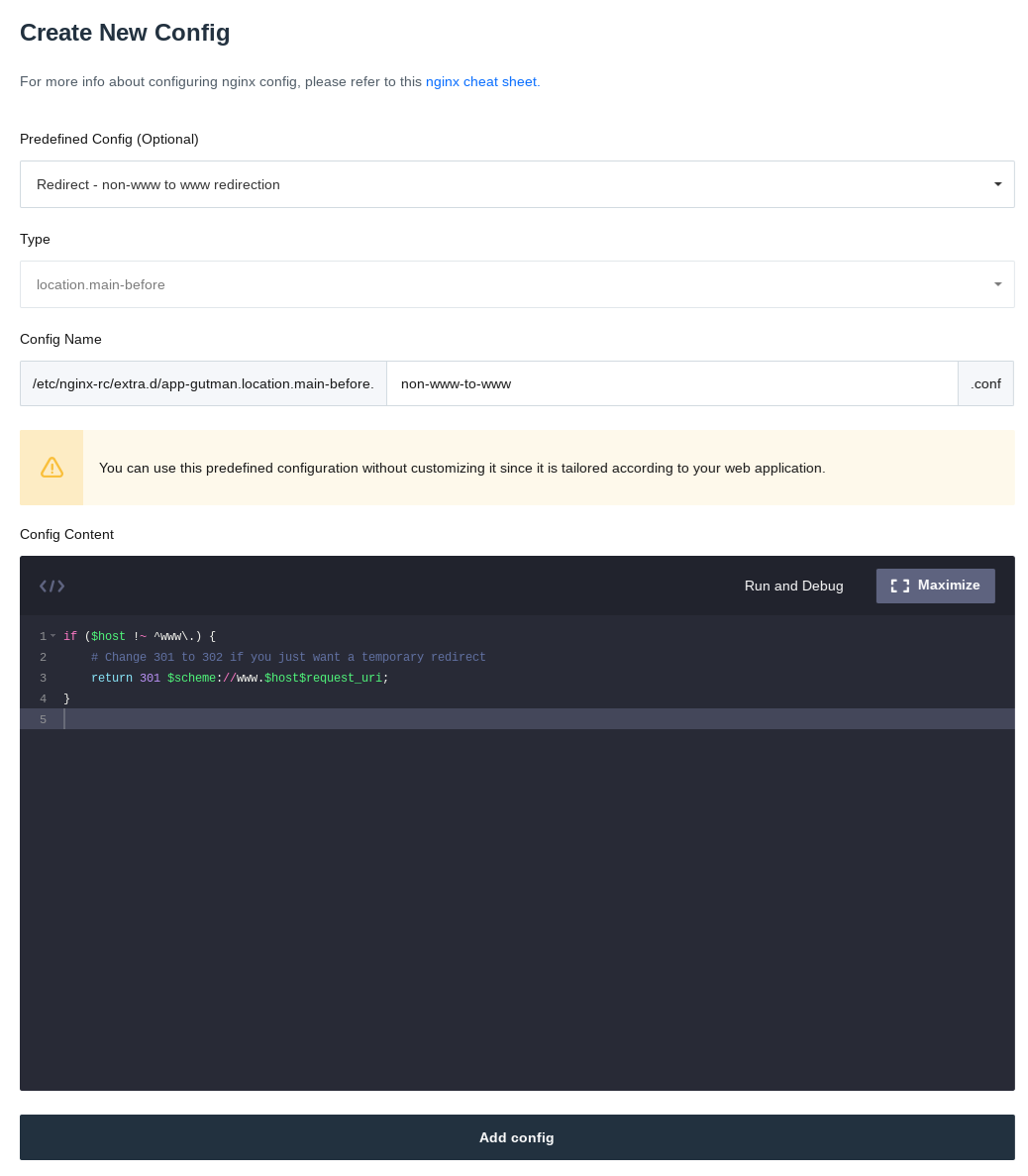The image size is (1028, 1176).
Task: Open the nginx cheat sheet link
Action: (481, 81)
